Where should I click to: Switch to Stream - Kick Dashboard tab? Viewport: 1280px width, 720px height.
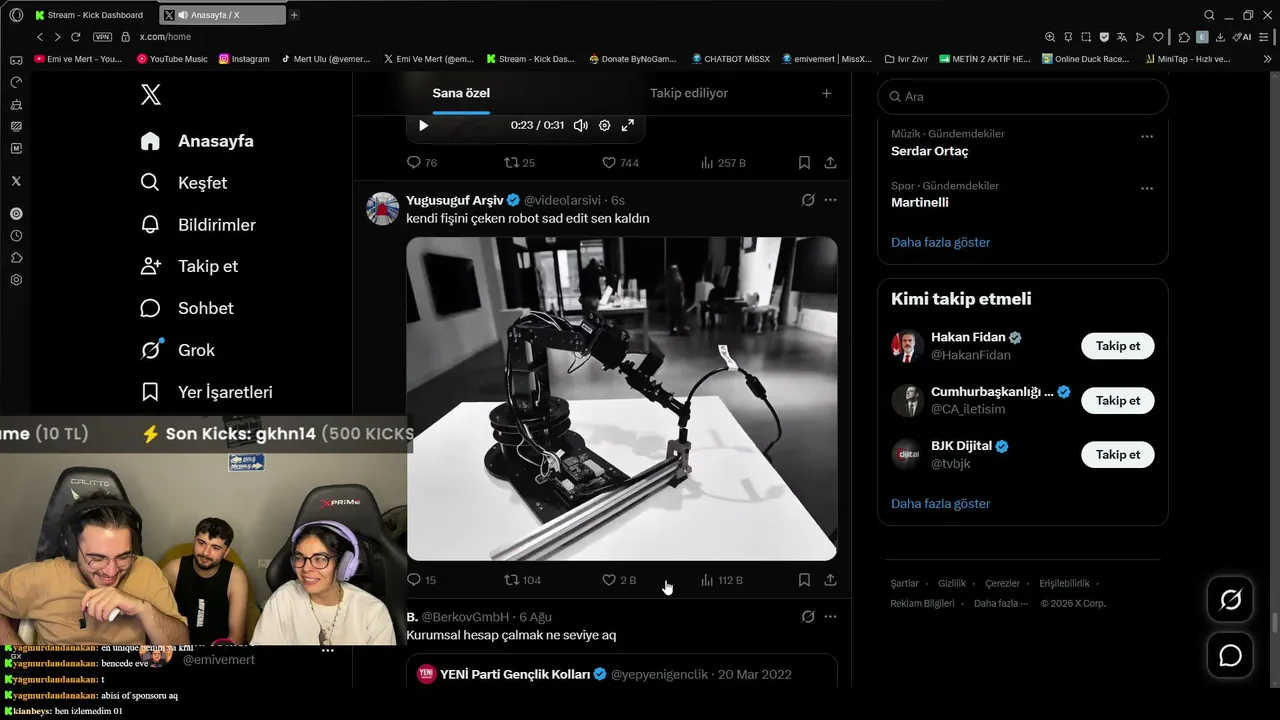tap(90, 15)
